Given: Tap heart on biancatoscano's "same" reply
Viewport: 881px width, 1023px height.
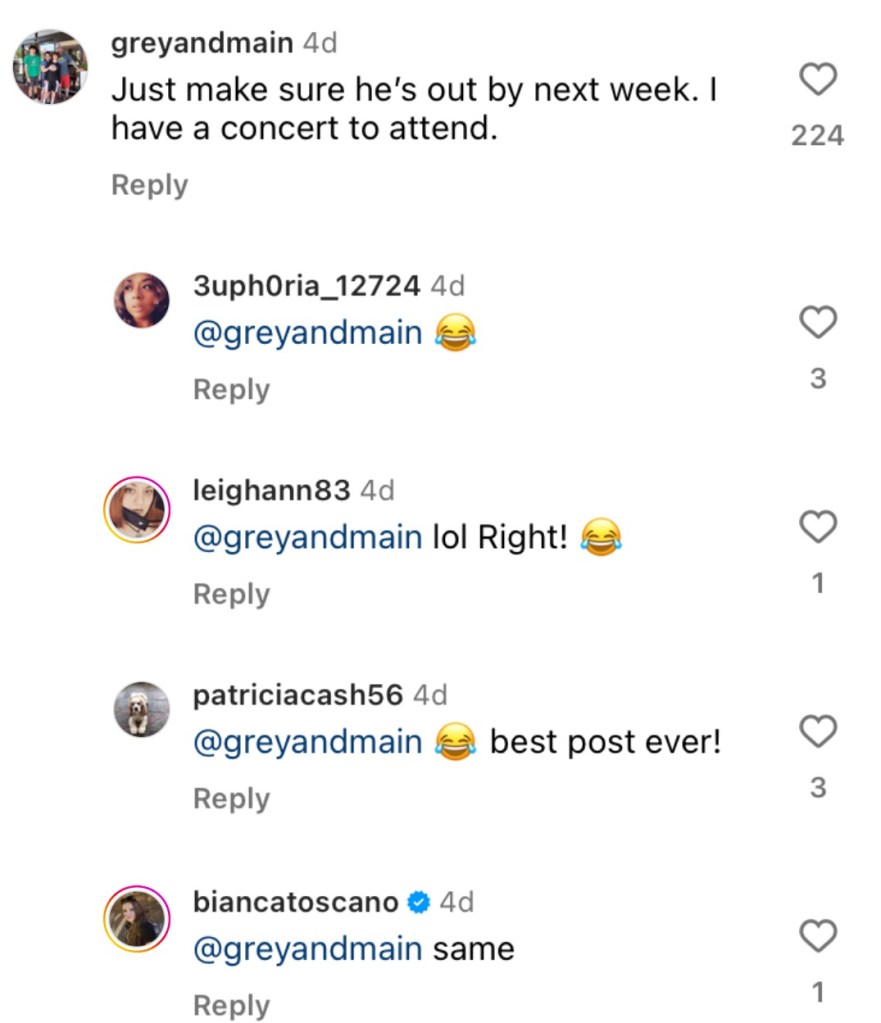Looking at the screenshot, I should tap(818, 937).
